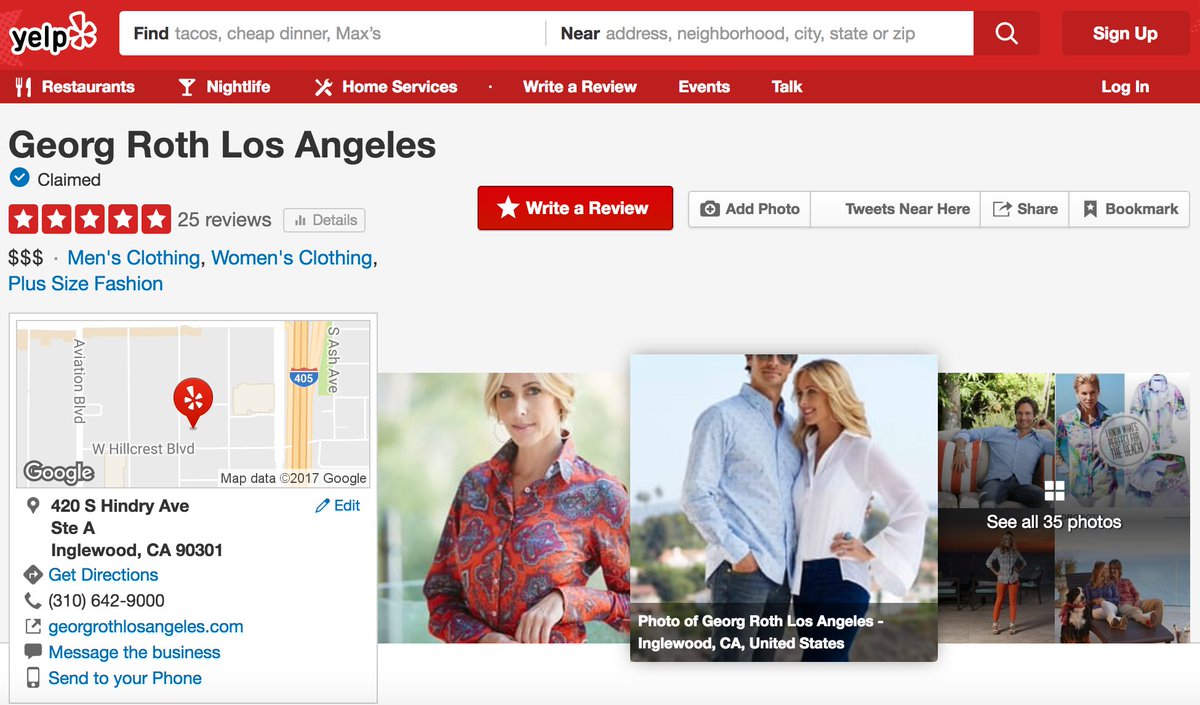Click the Share button

pyautogui.click(x=1025, y=209)
